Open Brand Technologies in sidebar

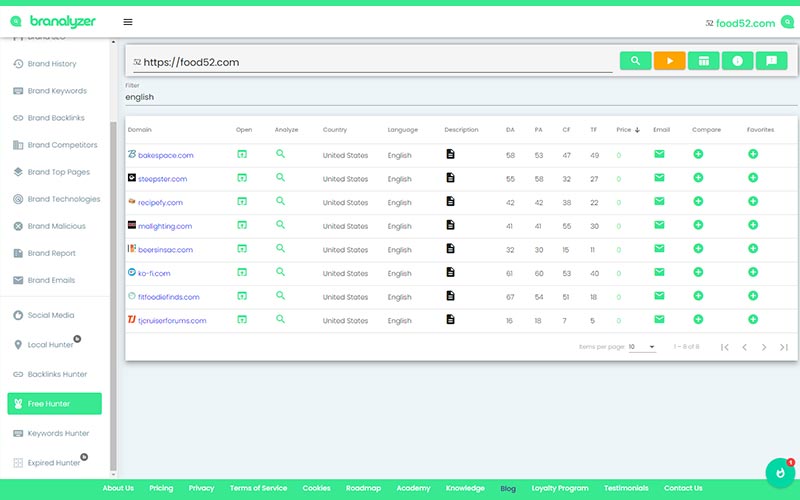coord(64,199)
